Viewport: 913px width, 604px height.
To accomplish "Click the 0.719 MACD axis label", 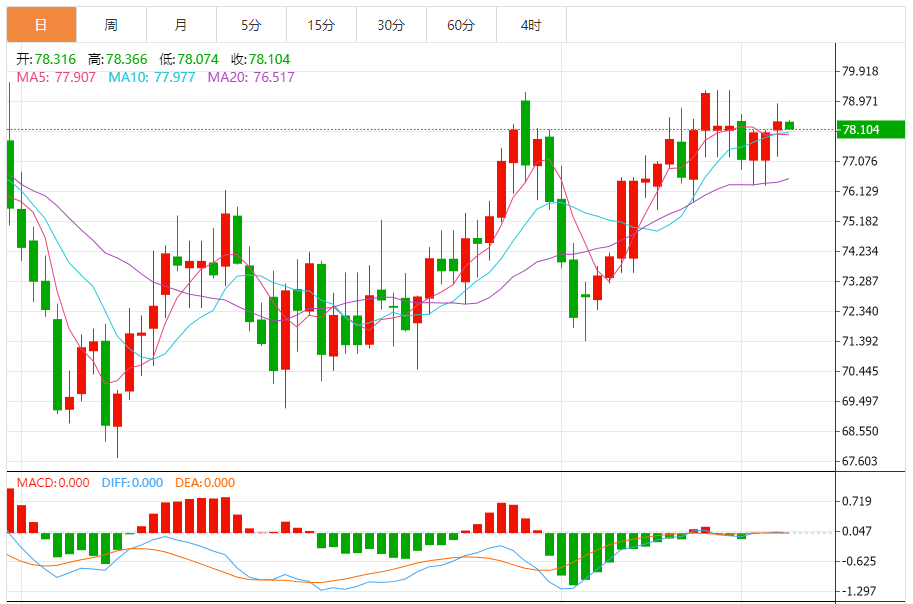I will pos(857,501).
